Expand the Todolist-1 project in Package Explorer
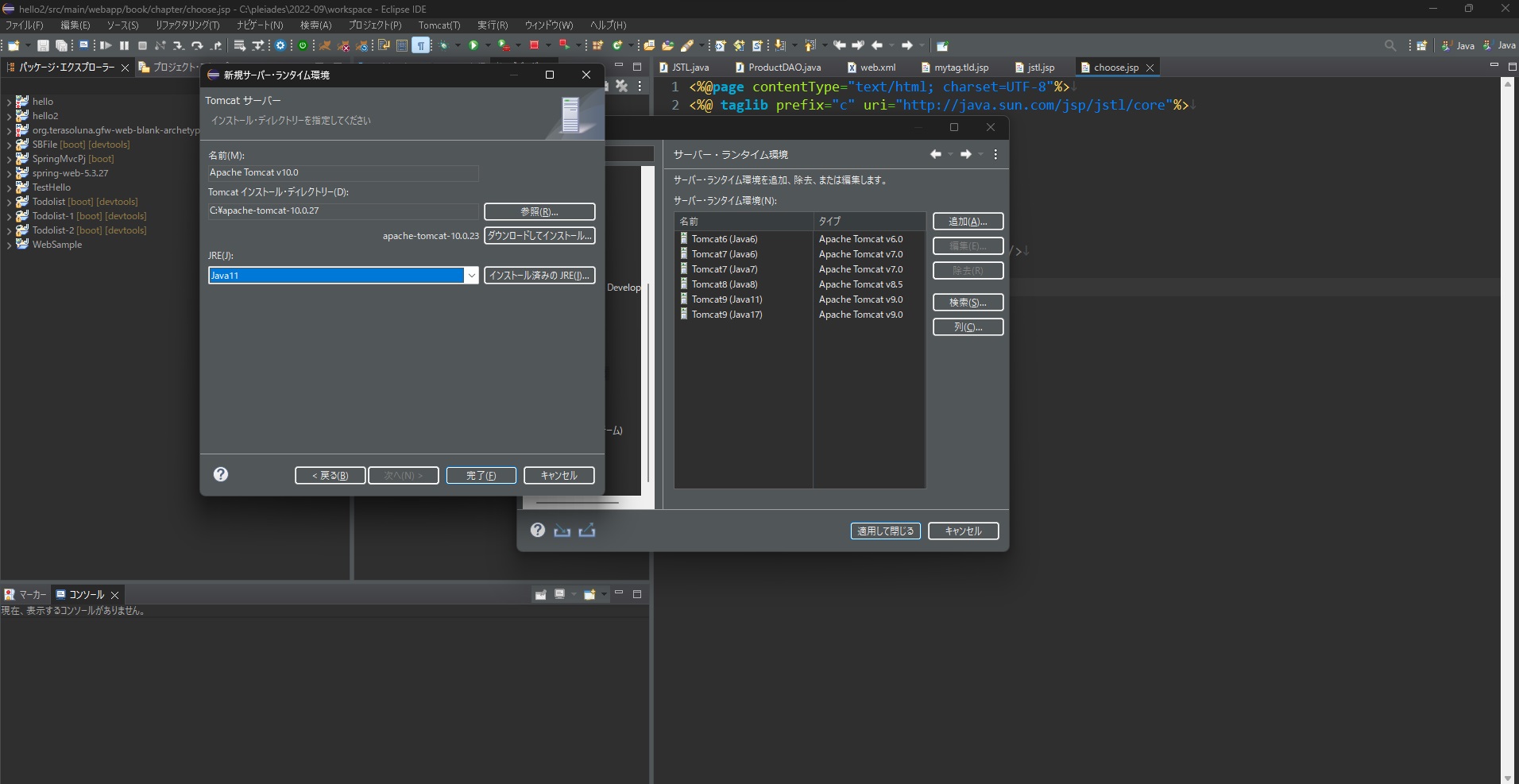The image size is (1519, 784). coord(10,215)
